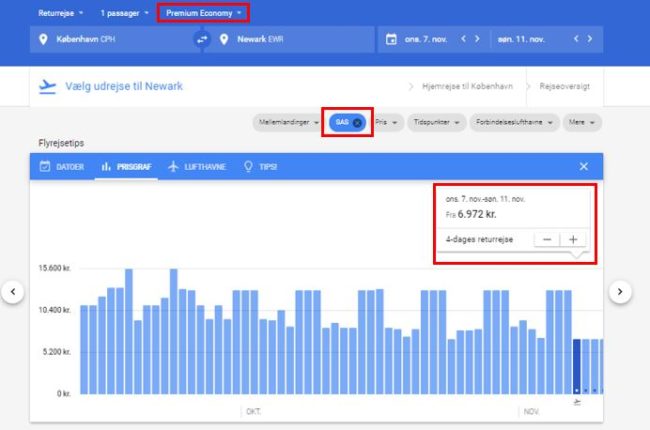Image resolution: width=650 pixels, height=430 pixels.
Task: Remove the SAS airline filter
Action: click(x=357, y=122)
